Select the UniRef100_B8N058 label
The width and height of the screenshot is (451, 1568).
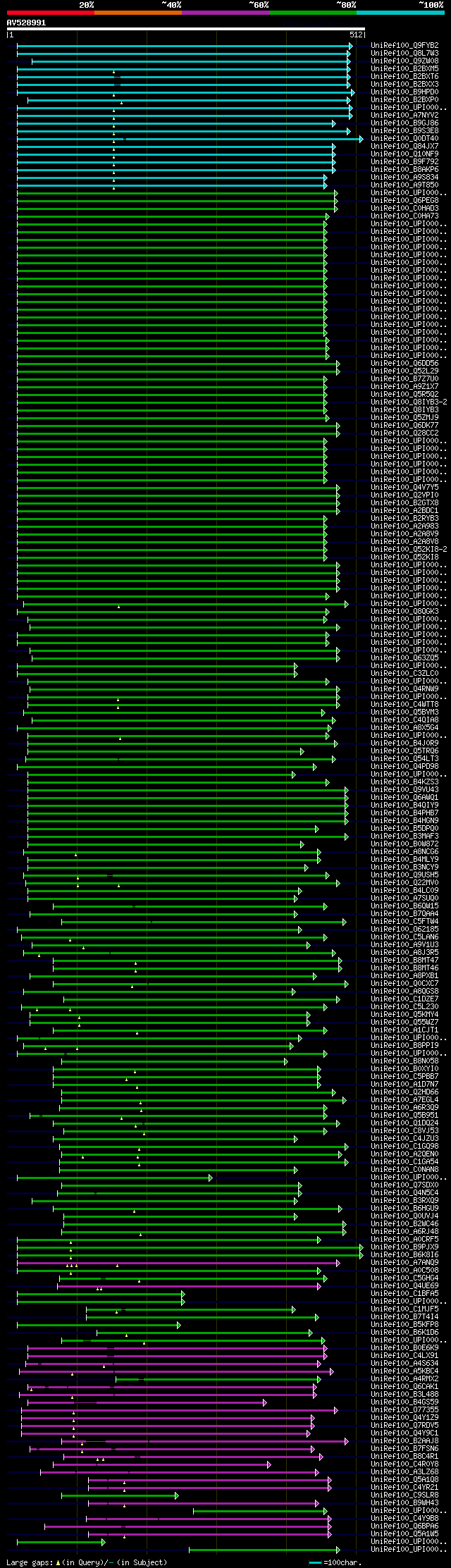coord(404,1061)
